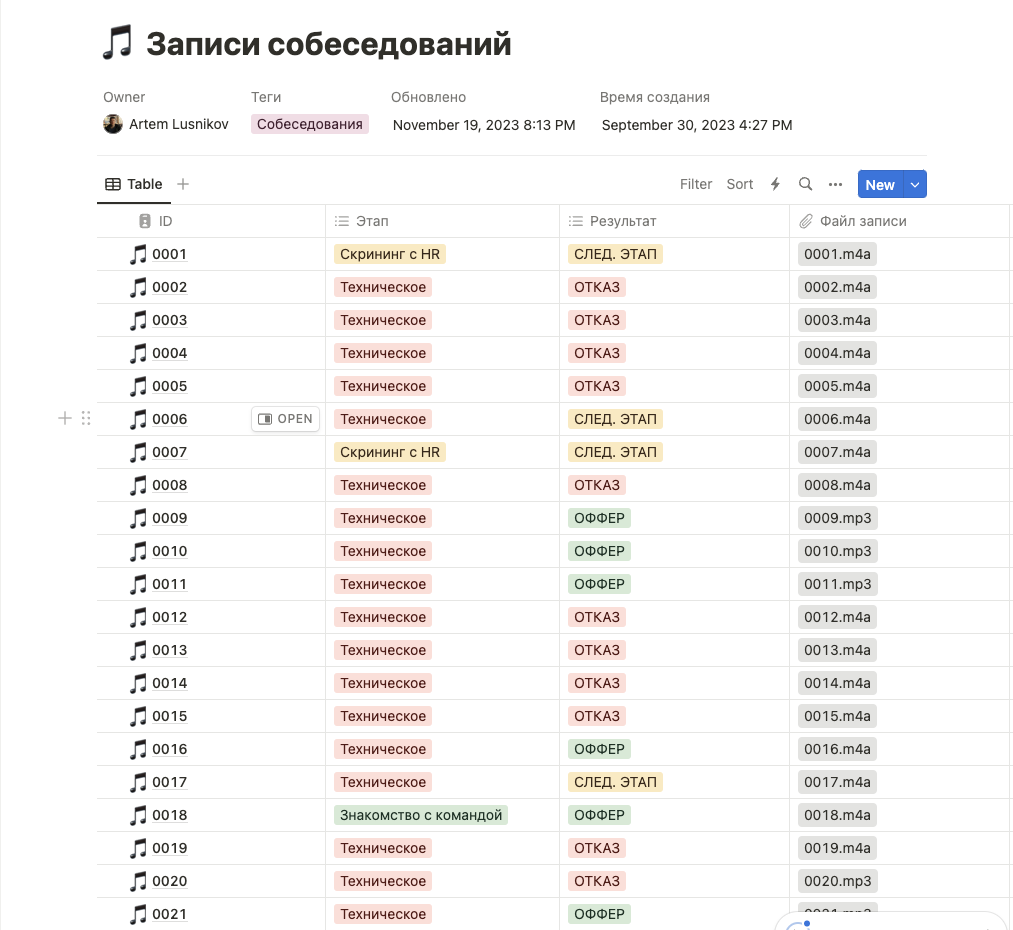Click the plus icon beside row 0006
This screenshot has width=1013, height=930.
click(65, 418)
